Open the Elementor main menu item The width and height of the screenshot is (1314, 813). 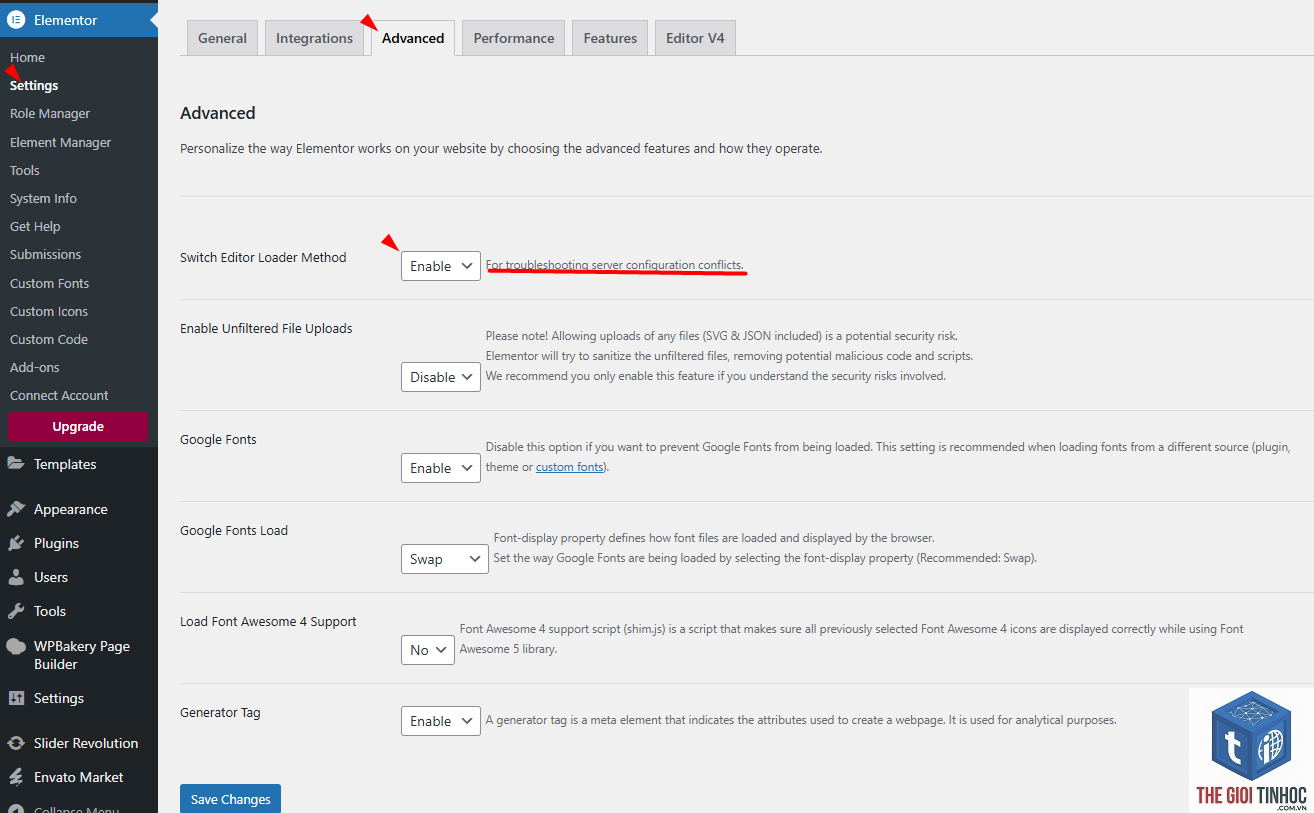tap(79, 20)
